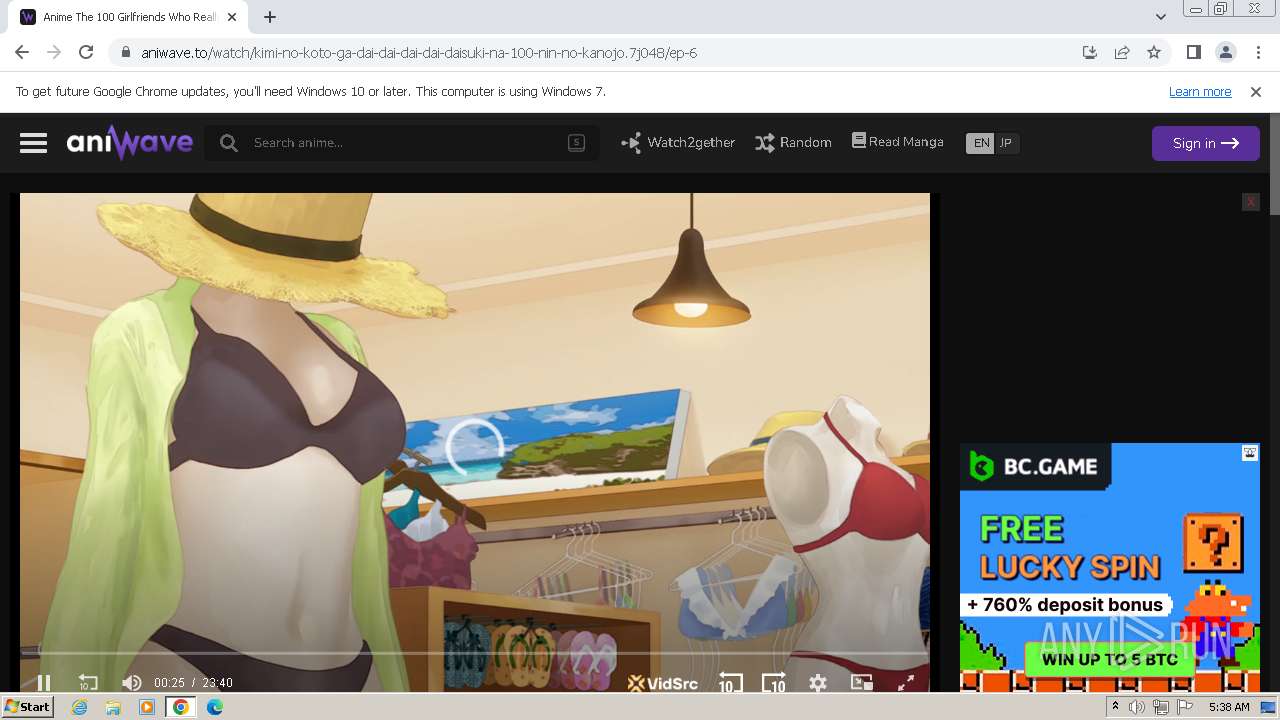Image resolution: width=1280 pixels, height=720 pixels.
Task: Reload the page
Action: (x=86, y=52)
